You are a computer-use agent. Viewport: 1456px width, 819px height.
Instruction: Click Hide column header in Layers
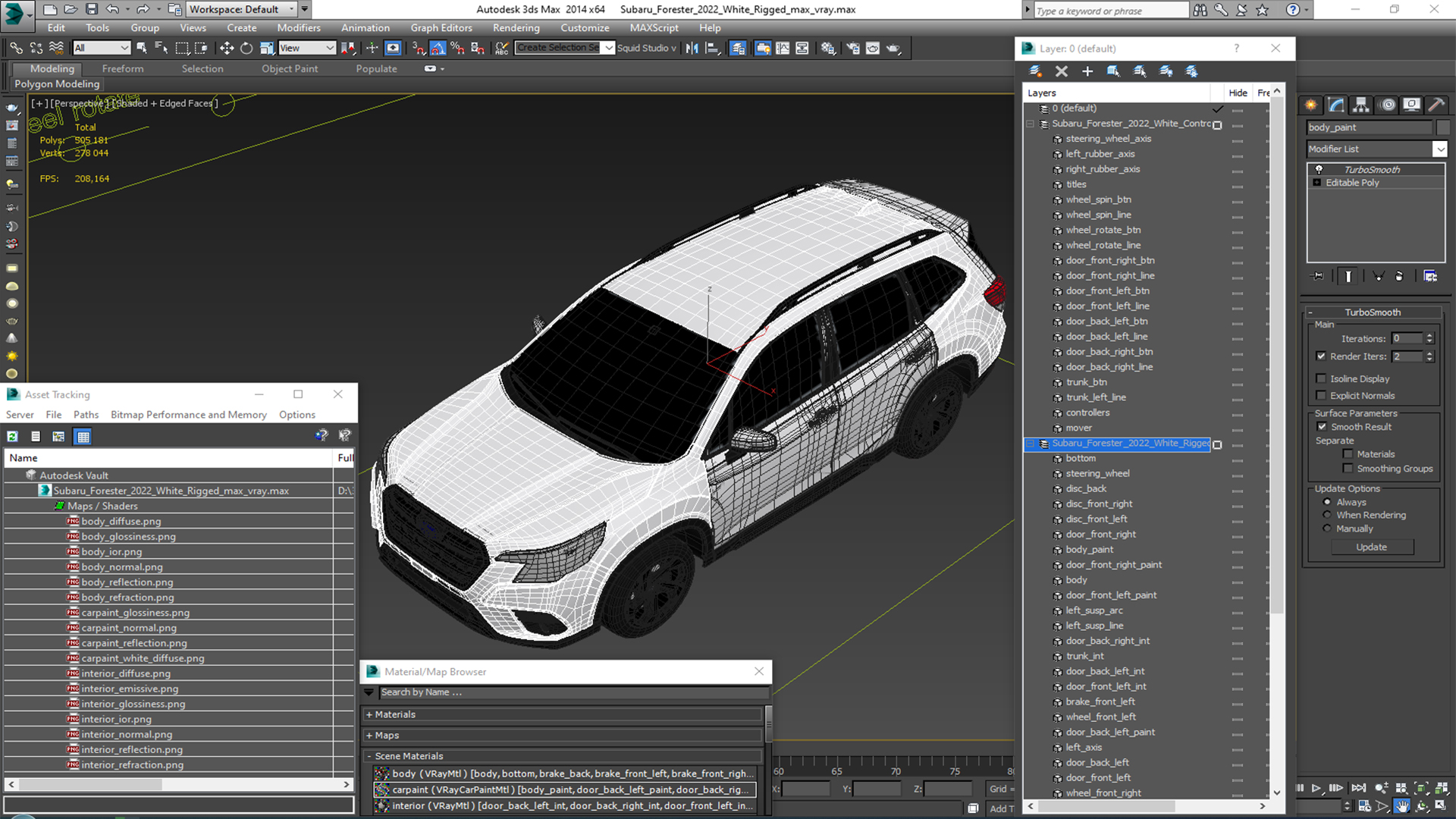pyautogui.click(x=1238, y=93)
